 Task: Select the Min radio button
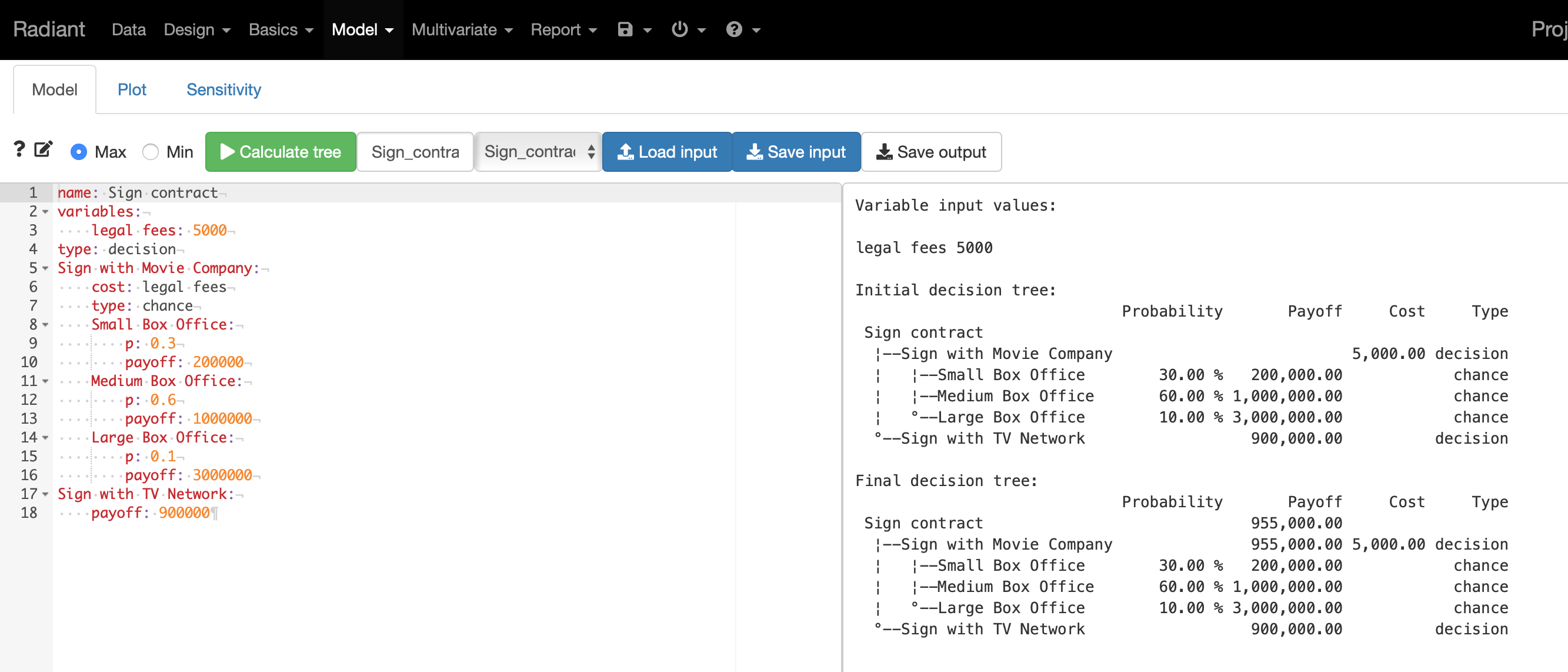(151, 152)
